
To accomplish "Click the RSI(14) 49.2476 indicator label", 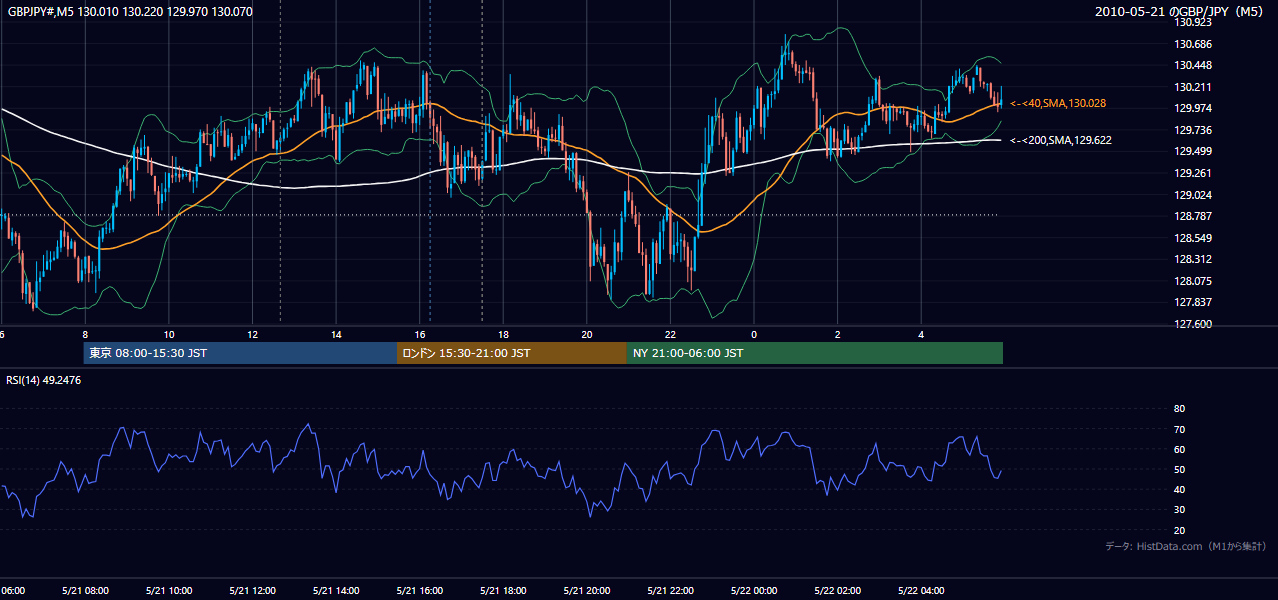I will point(44,380).
